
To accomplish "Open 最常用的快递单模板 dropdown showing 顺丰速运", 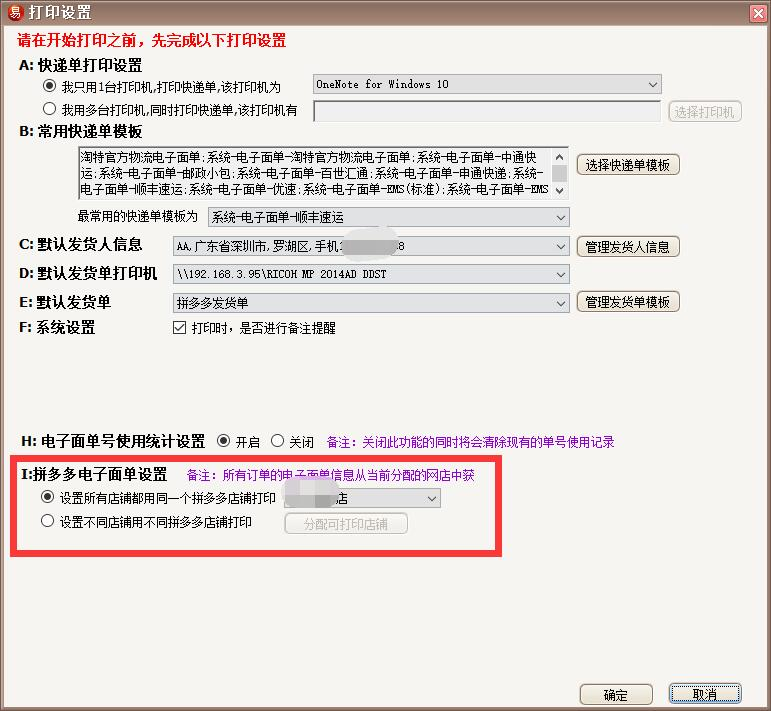I will [388, 217].
